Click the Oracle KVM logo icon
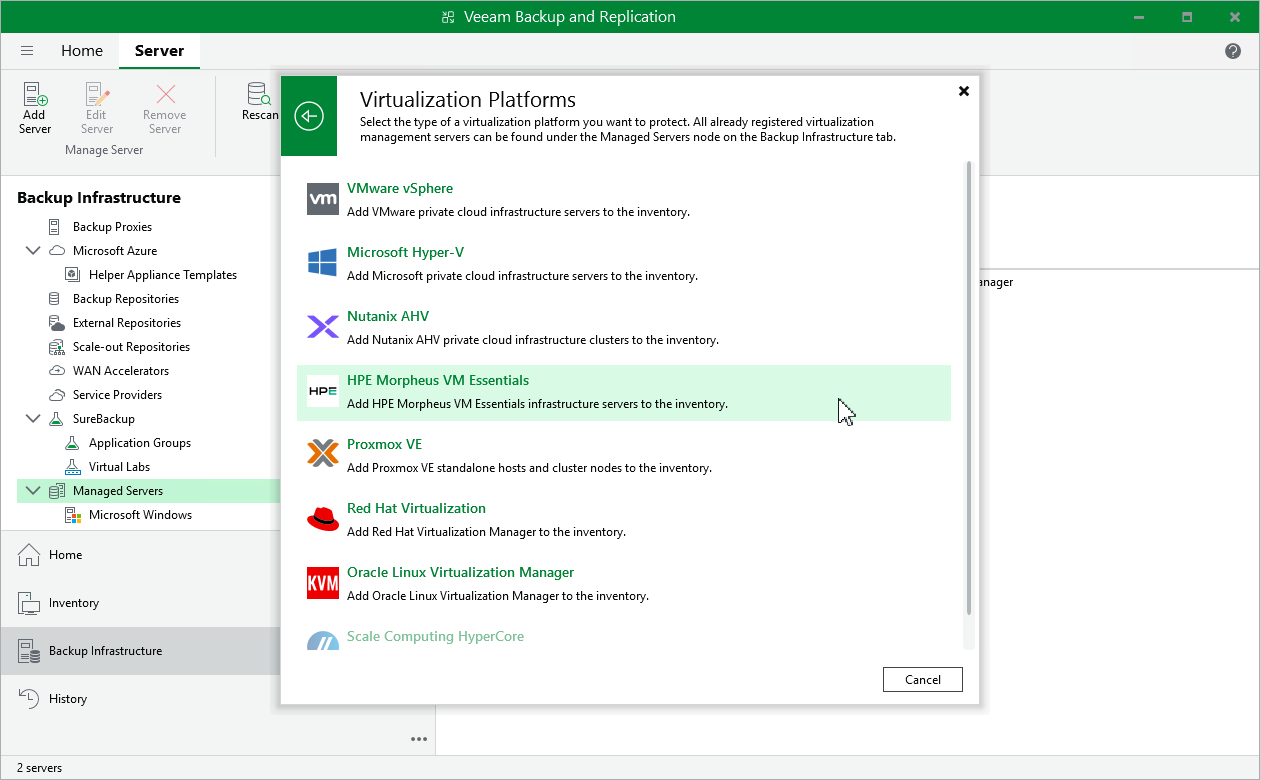 [x=323, y=583]
